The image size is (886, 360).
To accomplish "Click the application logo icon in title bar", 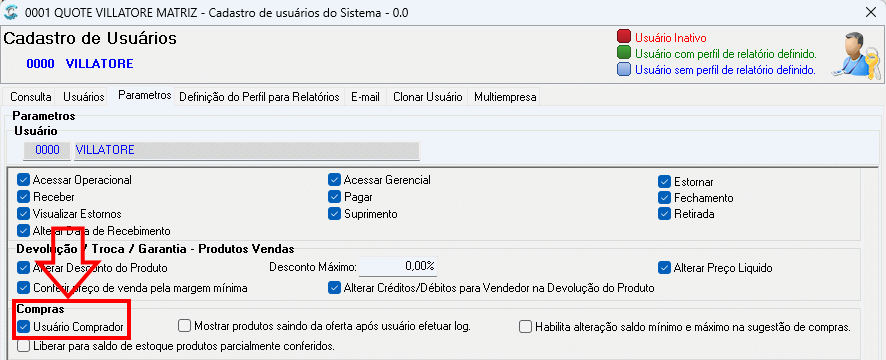I will tap(11, 12).
